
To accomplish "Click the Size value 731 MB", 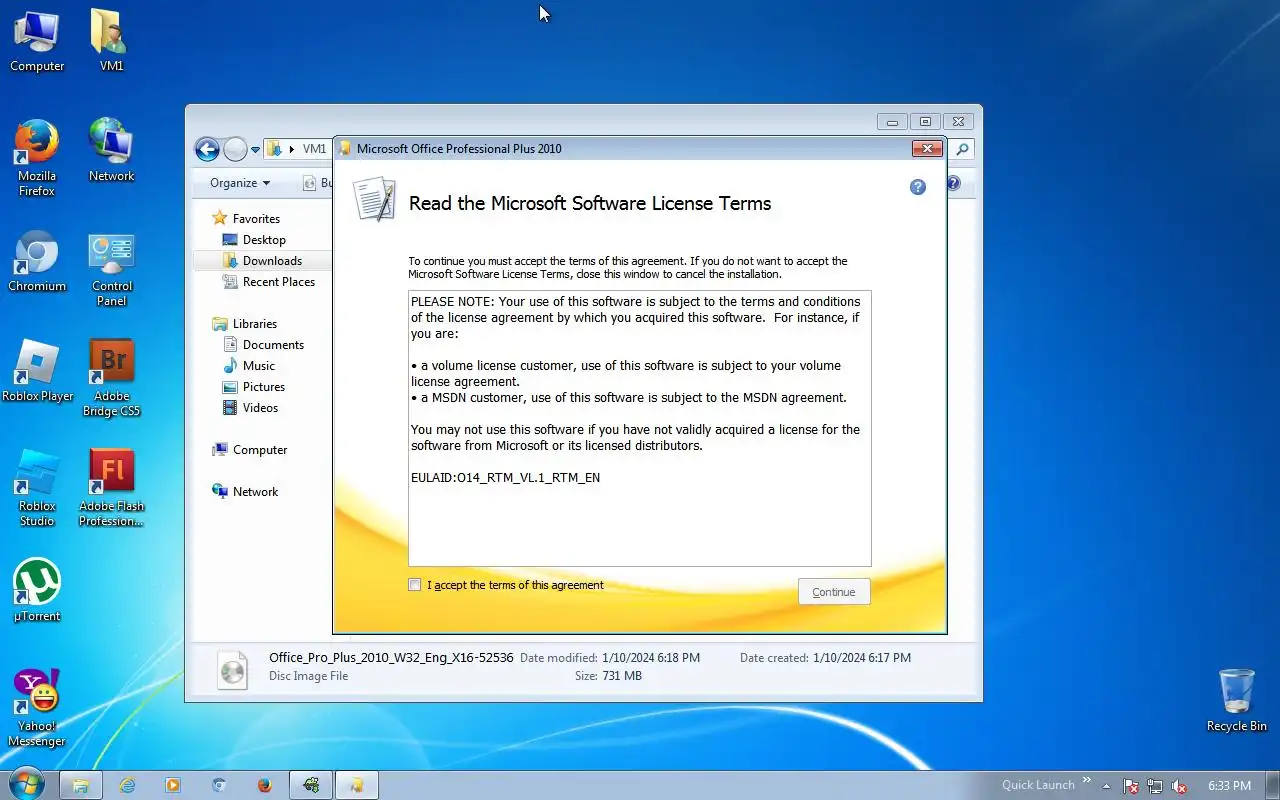I will (622, 676).
